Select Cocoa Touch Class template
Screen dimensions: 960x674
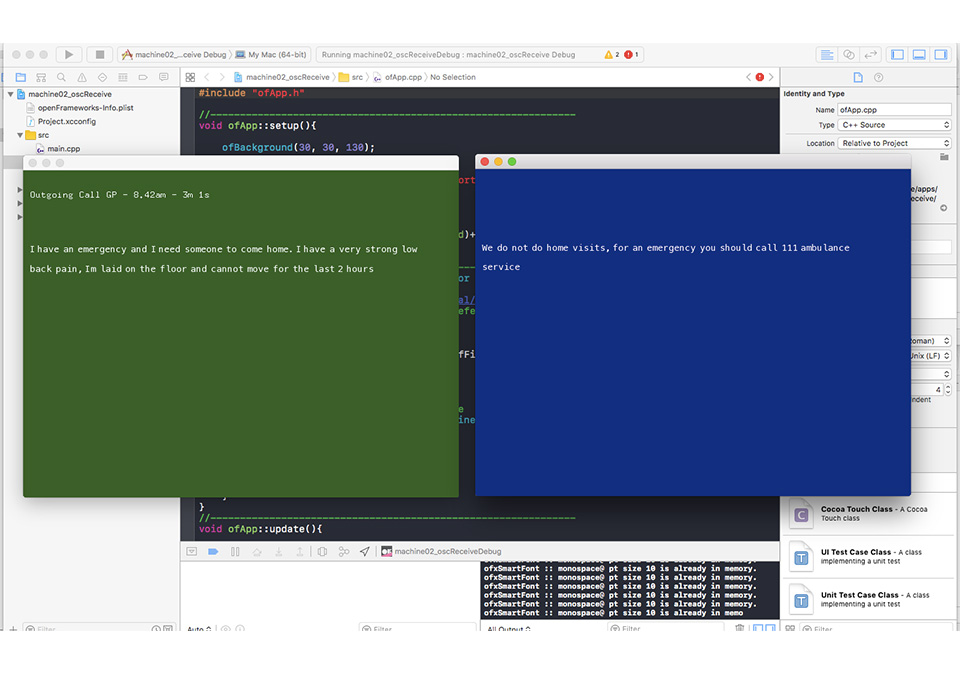(x=869, y=514)
